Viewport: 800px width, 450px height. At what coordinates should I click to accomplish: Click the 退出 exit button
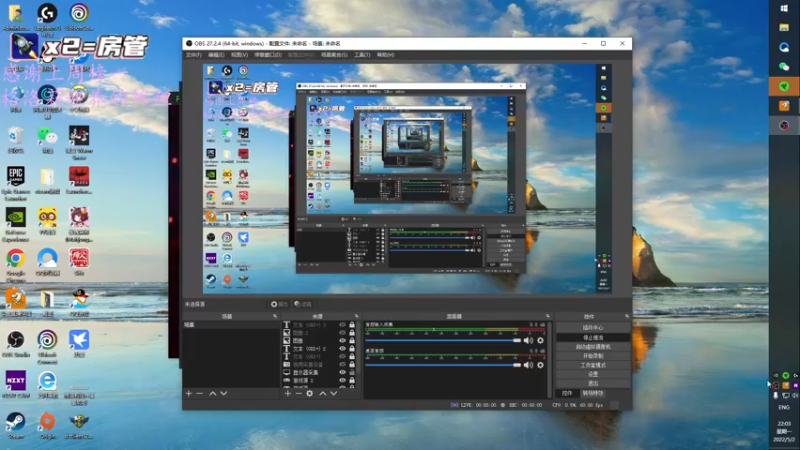tap(593, 383)
